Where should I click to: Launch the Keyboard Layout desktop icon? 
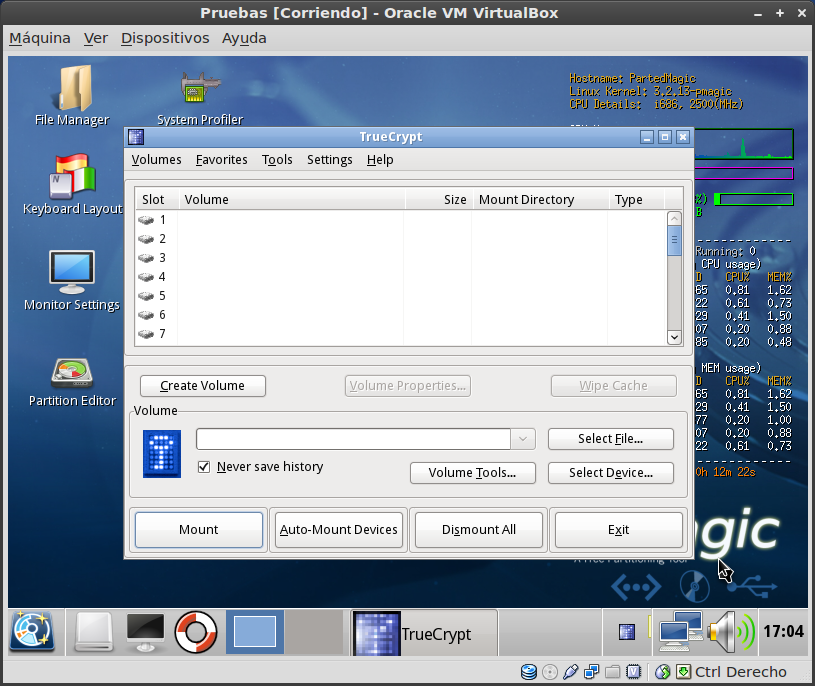coord(72,180)
